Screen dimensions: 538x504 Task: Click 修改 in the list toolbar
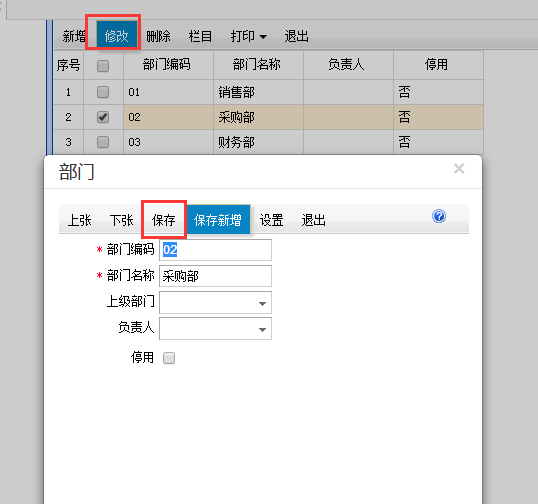[117, 36]
